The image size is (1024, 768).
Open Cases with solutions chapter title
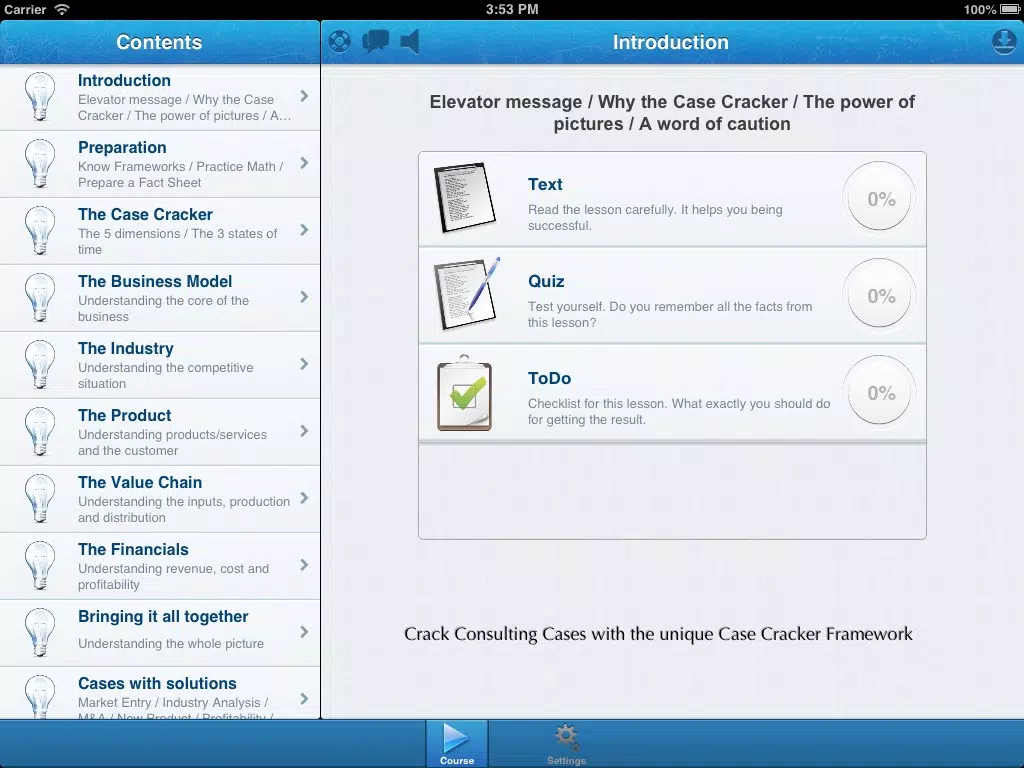coord(157,683)
